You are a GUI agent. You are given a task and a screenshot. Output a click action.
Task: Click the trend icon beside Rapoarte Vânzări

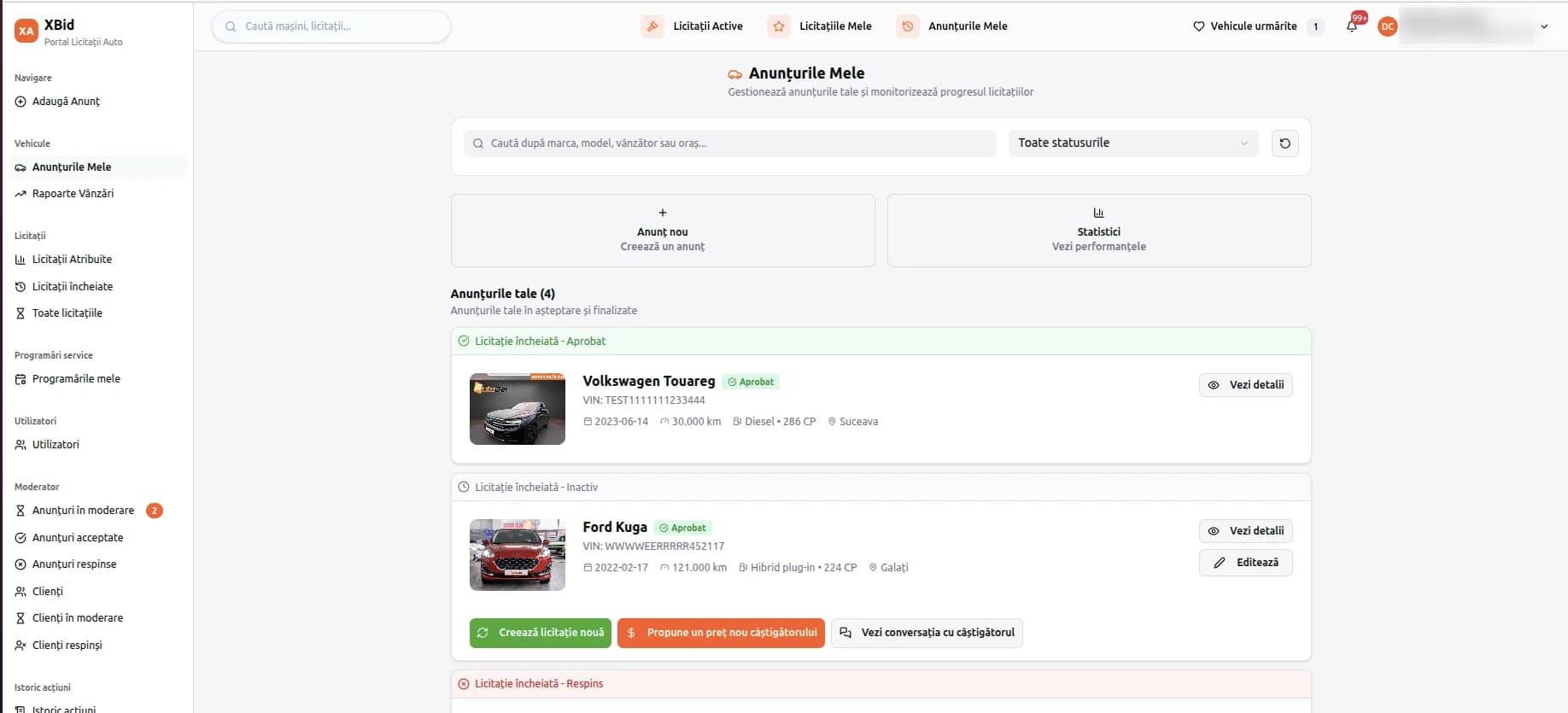(x=20, y=194)
